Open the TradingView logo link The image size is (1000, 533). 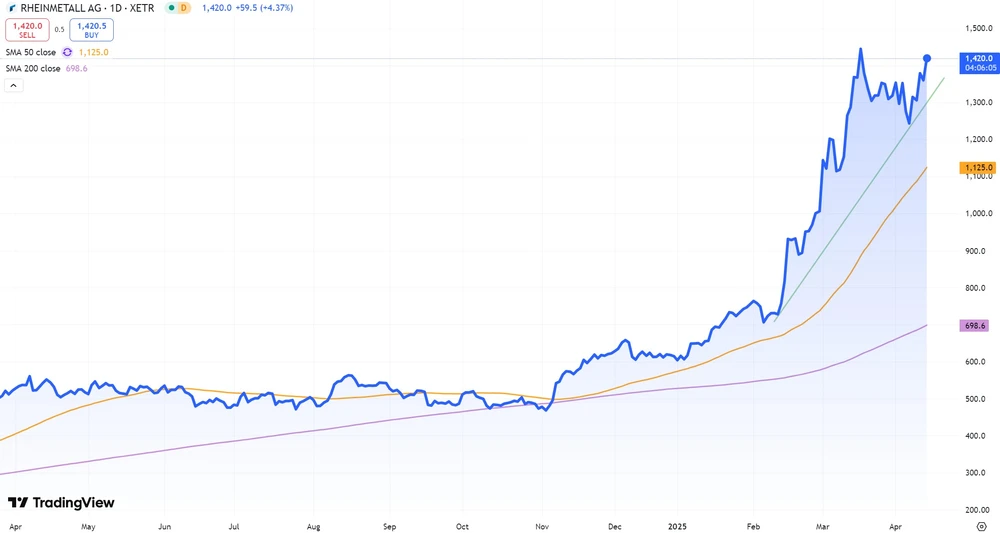point(61,502)
